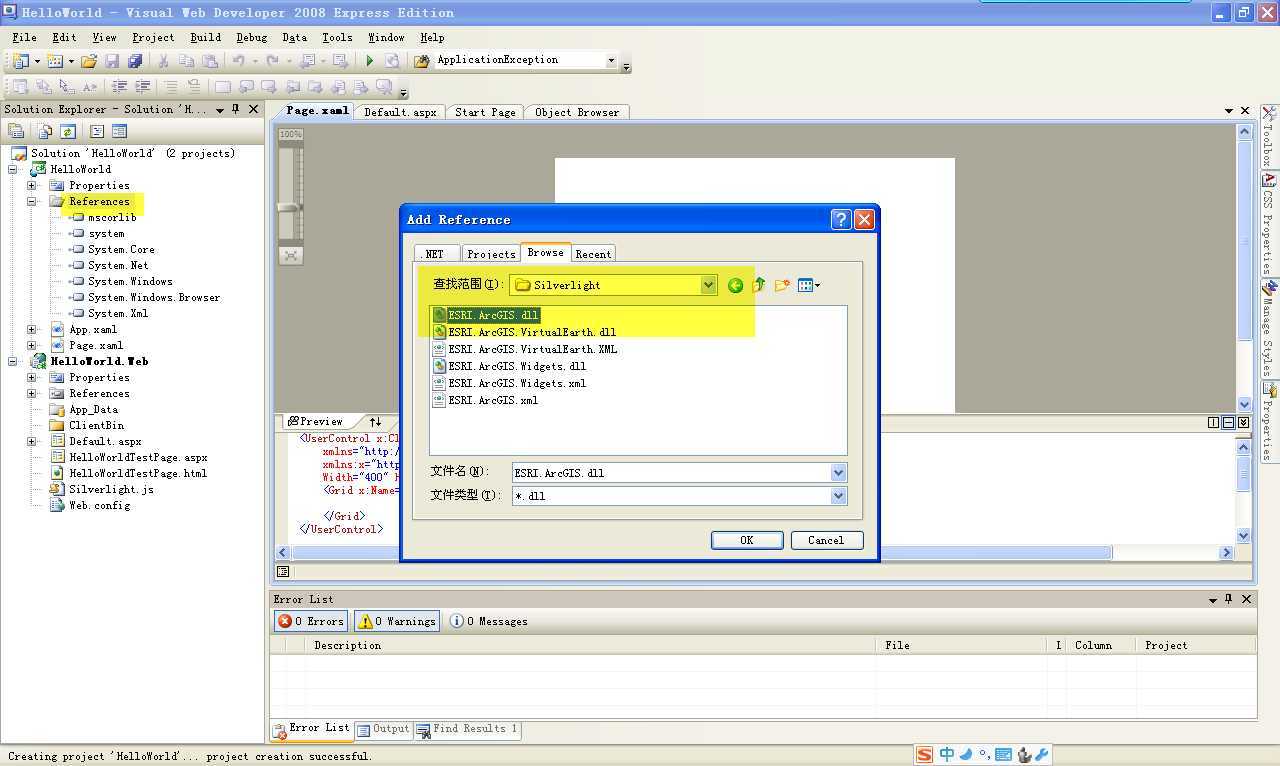
Task: Collapse the HelloWorld project node
Action: point(13,169)
